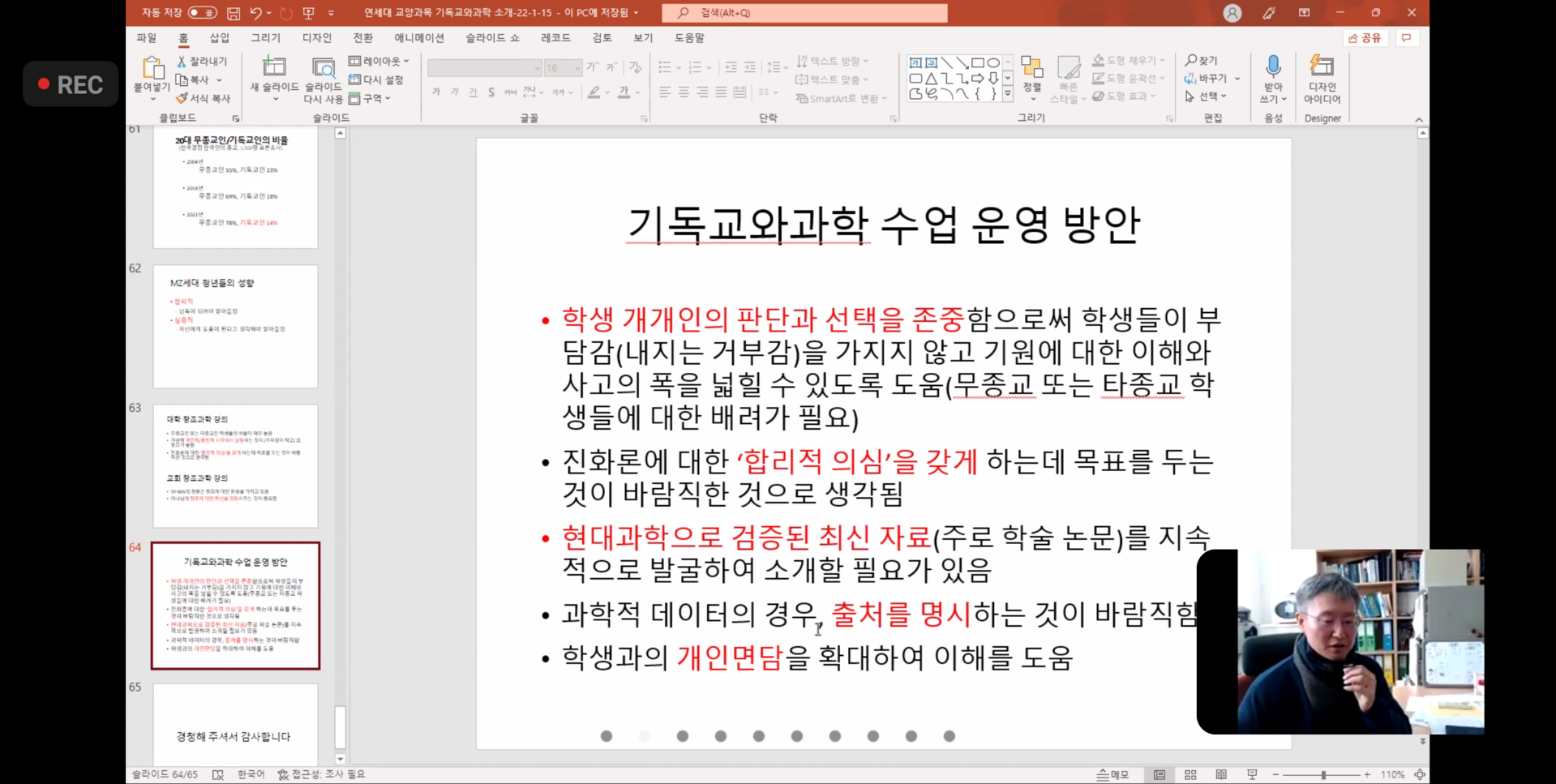Click the text highlight color button
Screen dimensions: 1556x784
pyautogui.click(x=594, y=92)
